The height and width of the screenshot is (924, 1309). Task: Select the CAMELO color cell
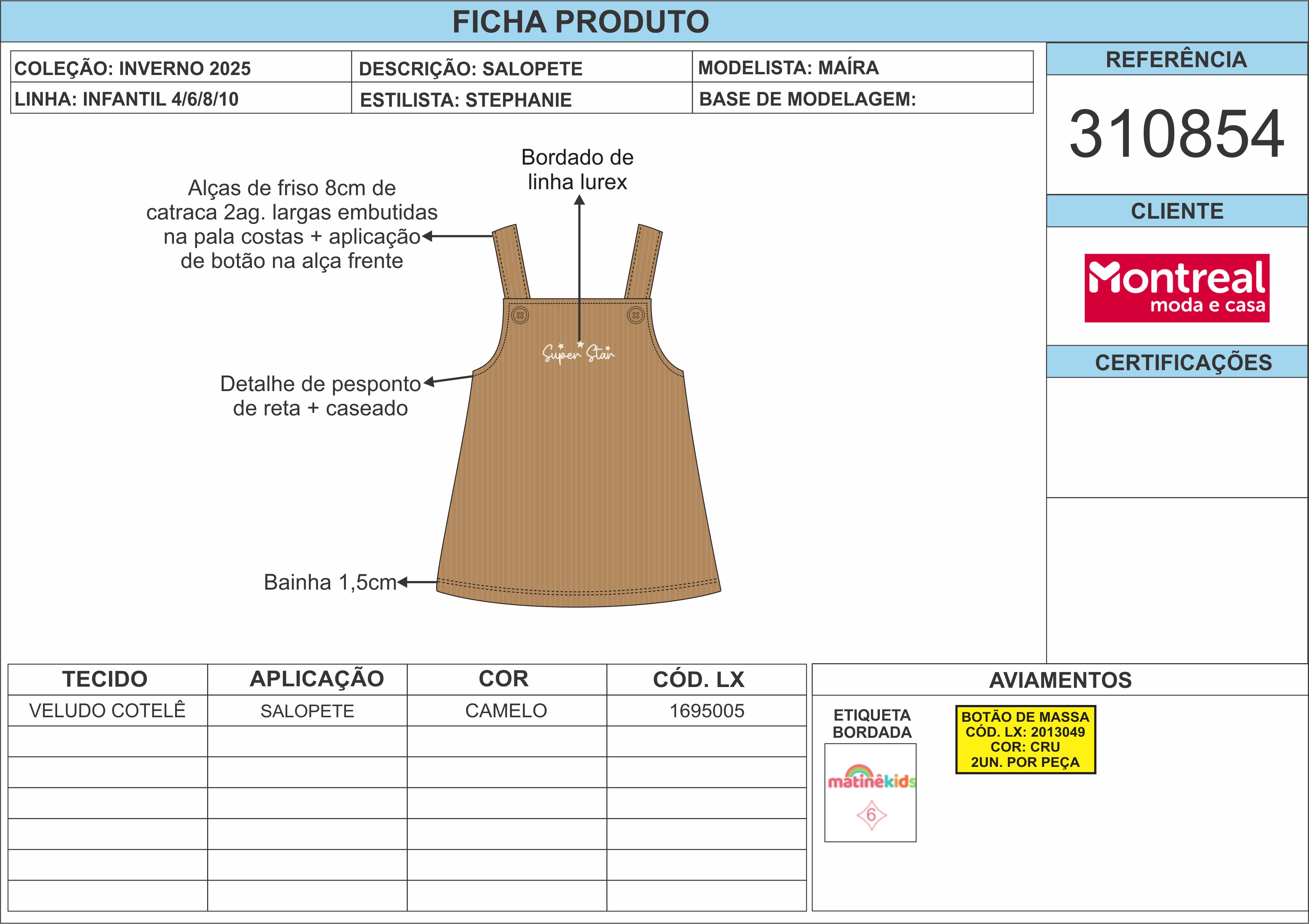[506, 711]
